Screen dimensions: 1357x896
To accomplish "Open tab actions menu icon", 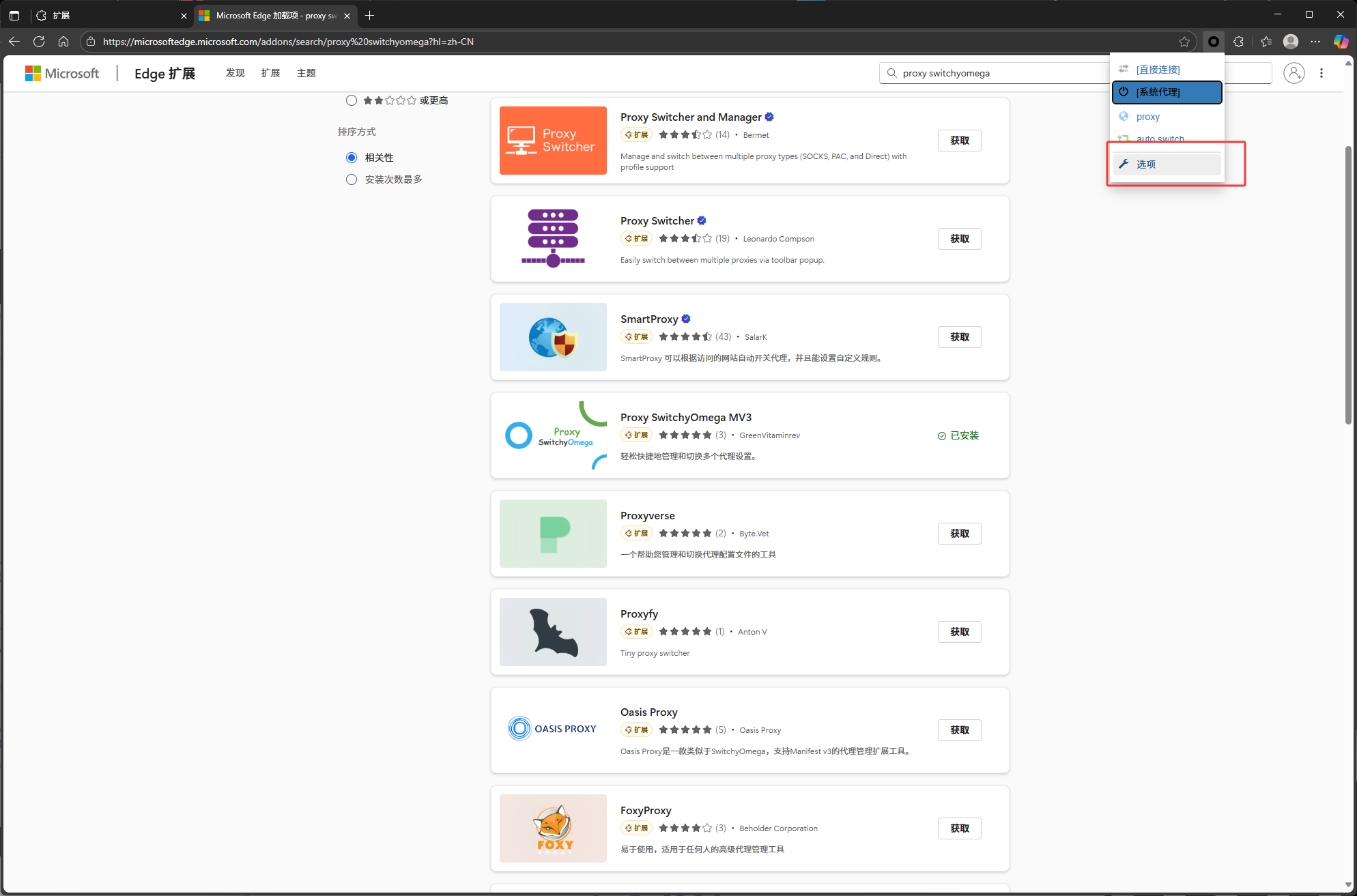I will click(14, 15).
